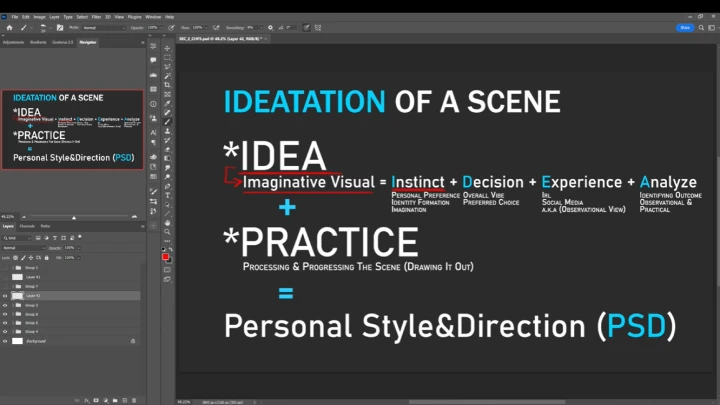Select the Pen tool
This screenshot has width=720, height=405.
167,186
